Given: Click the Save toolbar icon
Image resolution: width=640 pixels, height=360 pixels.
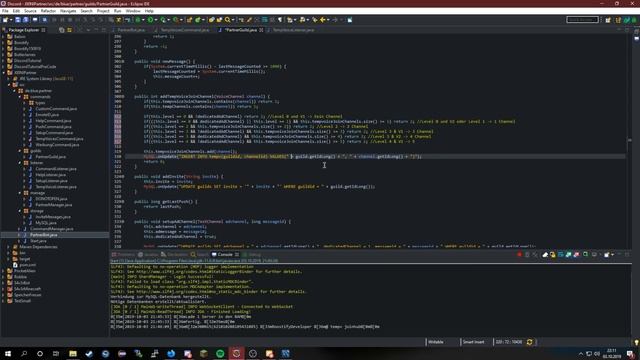Looking at the screenshot, I should coord(18,20).
